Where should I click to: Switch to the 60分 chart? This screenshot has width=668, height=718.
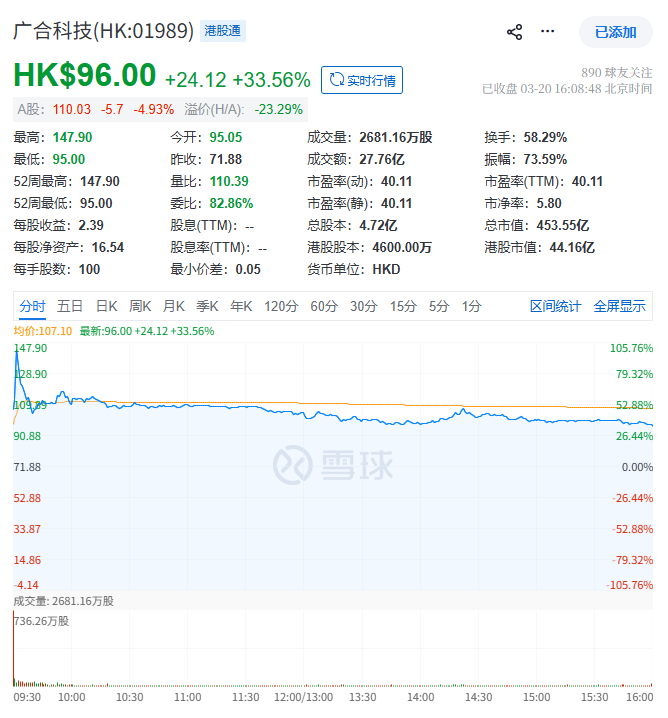click(324, 306)
